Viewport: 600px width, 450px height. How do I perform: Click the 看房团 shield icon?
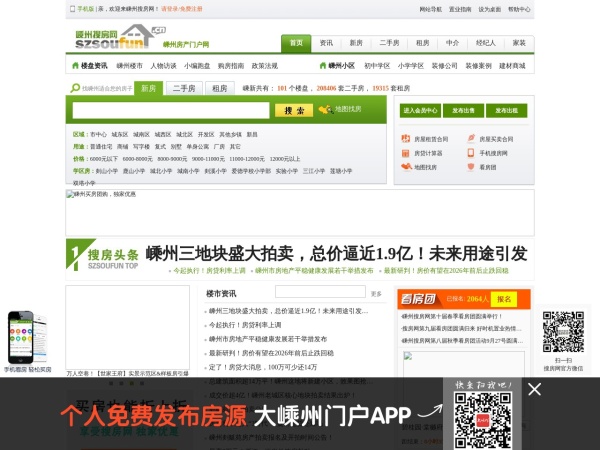click(471, 166)
